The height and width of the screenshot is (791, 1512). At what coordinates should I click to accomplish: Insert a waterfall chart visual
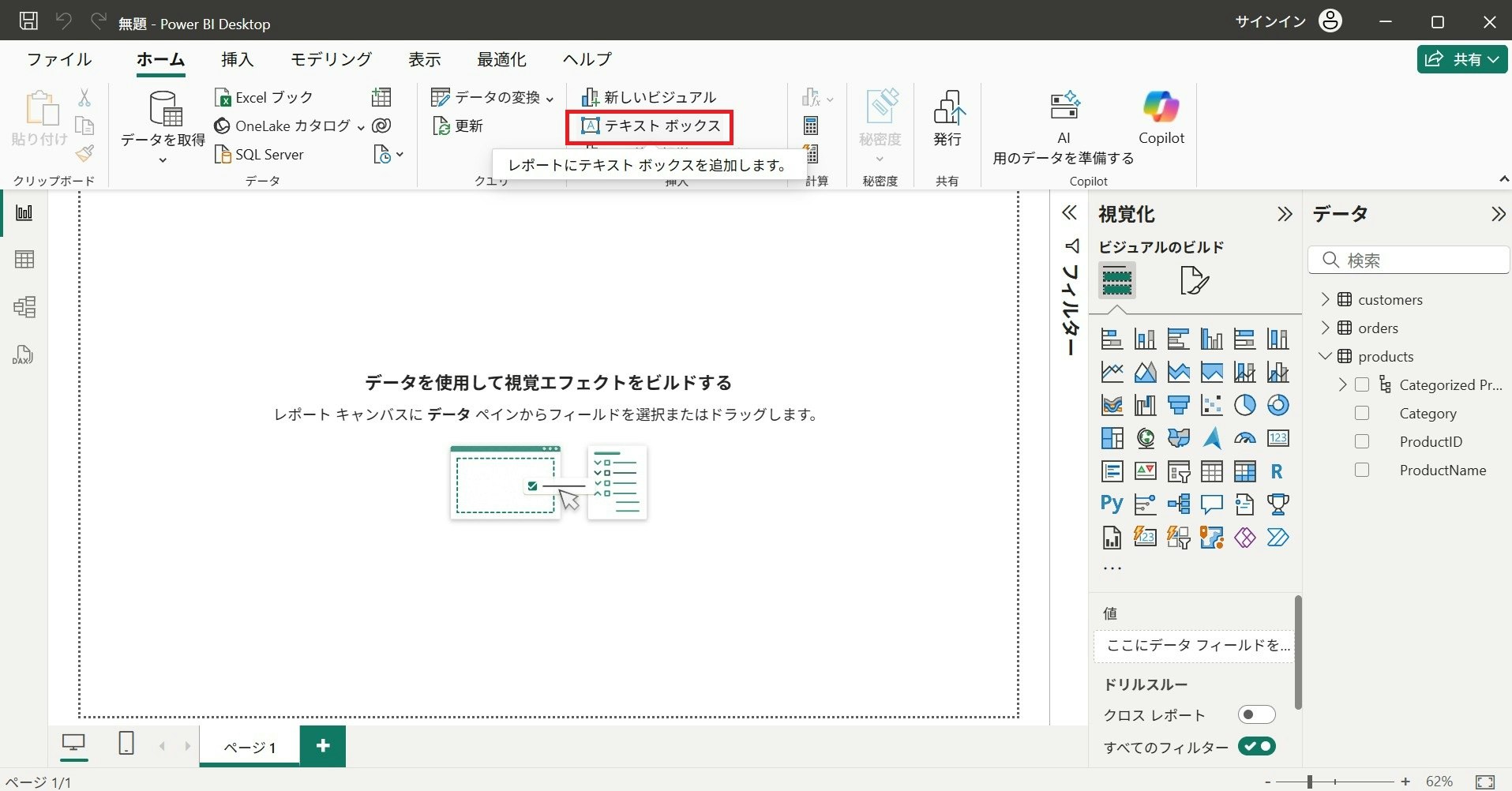pos(1145,405)
